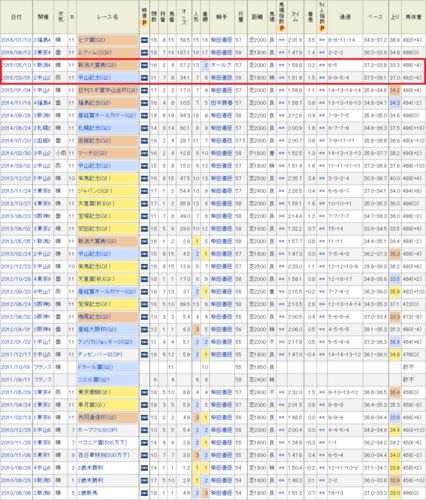Play race video for 2015/05/10 新潟大賞典 row
The width and height of the screenshot is (426, 500).
144,65
